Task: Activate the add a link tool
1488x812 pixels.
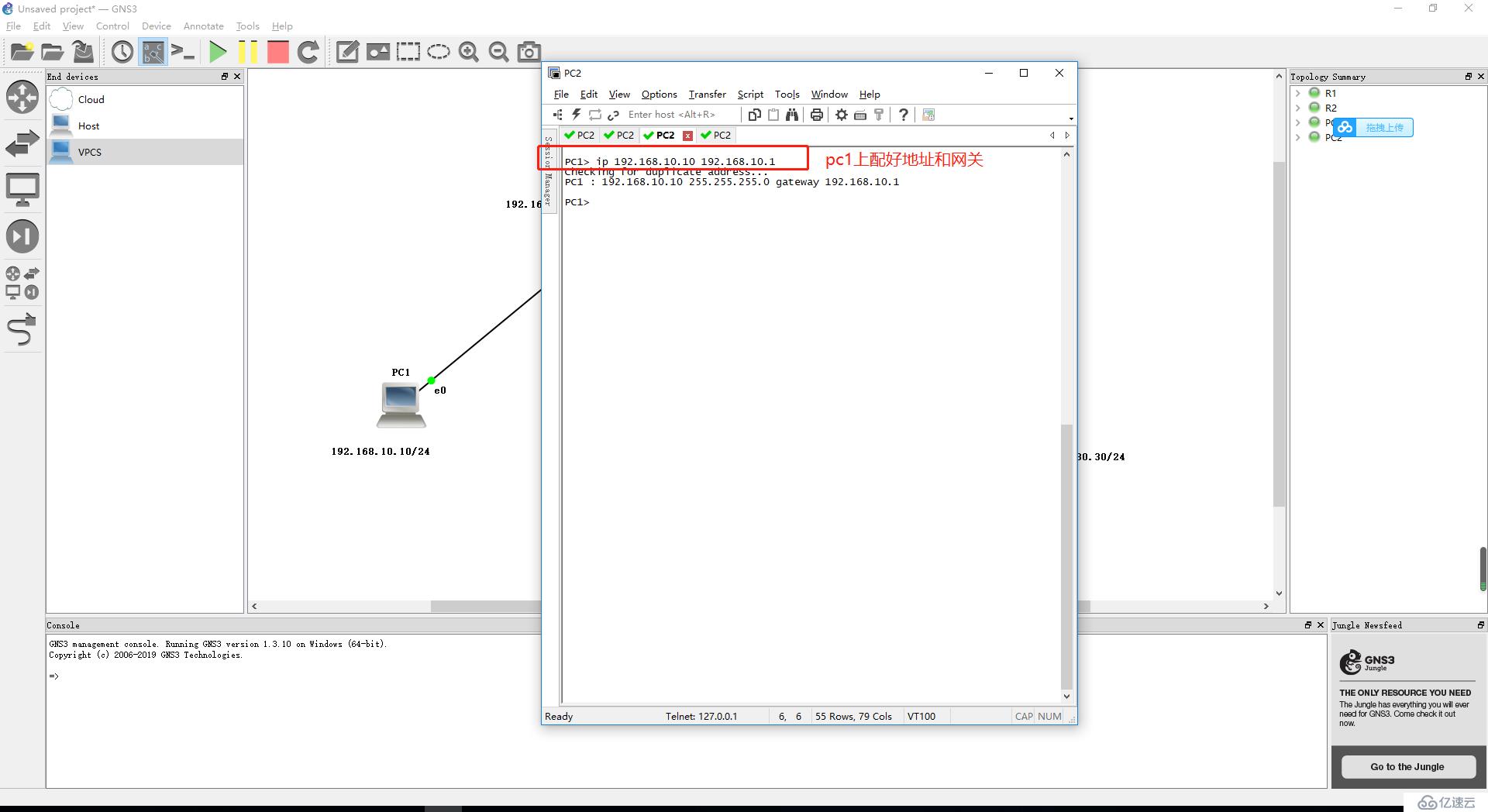Action: (x=22, y=329)
